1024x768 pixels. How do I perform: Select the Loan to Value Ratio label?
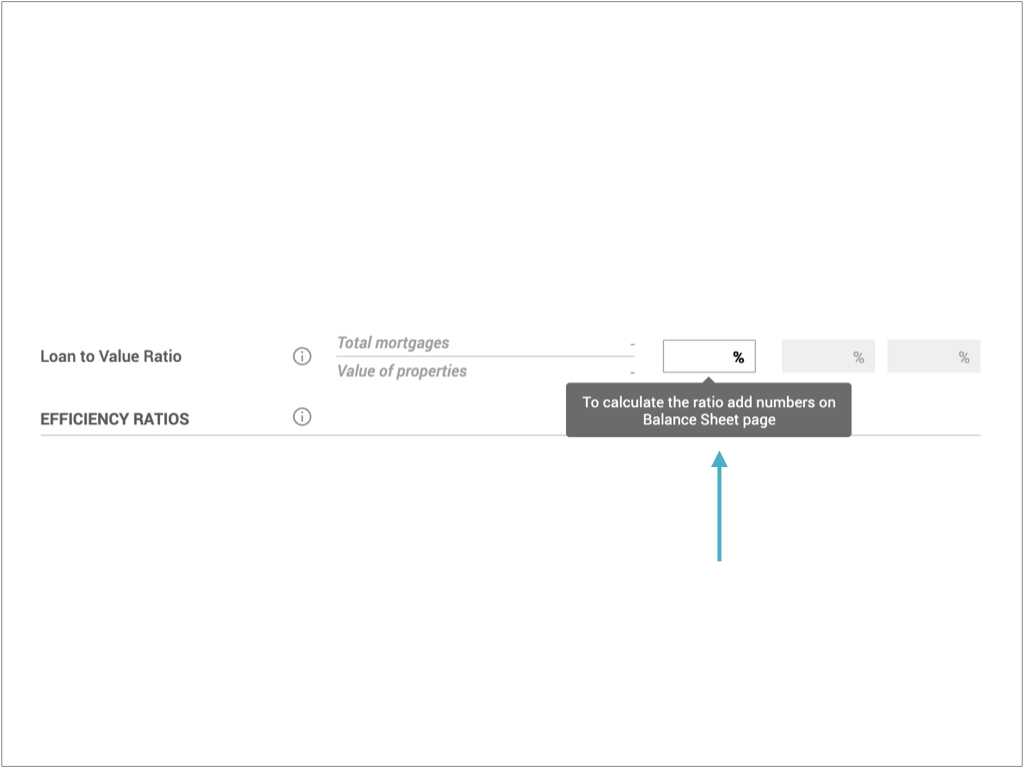pos(111,356)
